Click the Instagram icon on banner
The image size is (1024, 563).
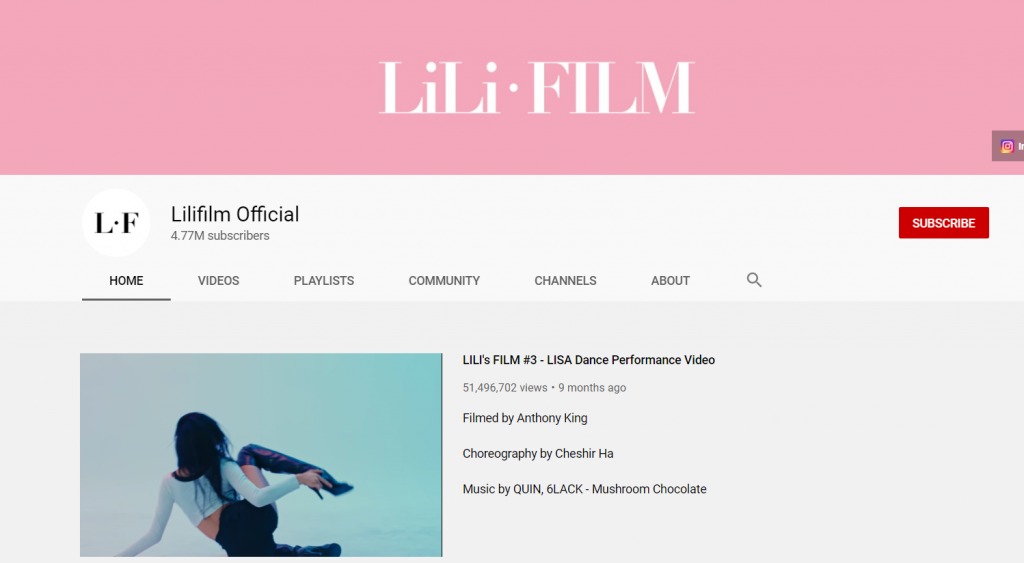(x=1007, y=146)
